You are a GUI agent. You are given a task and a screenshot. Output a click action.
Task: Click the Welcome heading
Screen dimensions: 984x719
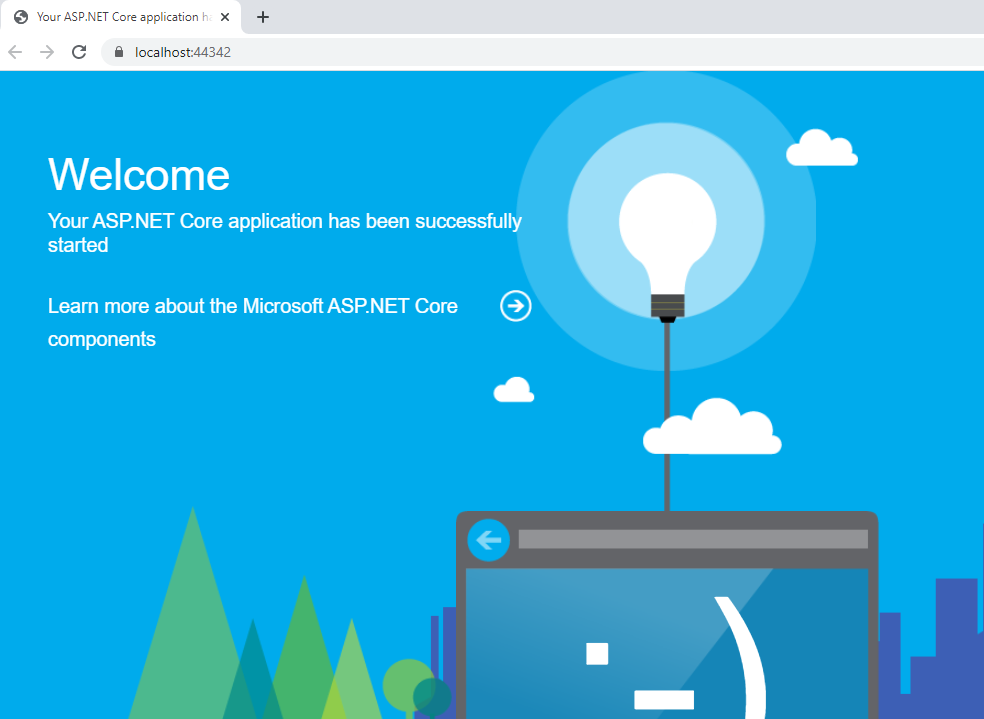[138, 175]
